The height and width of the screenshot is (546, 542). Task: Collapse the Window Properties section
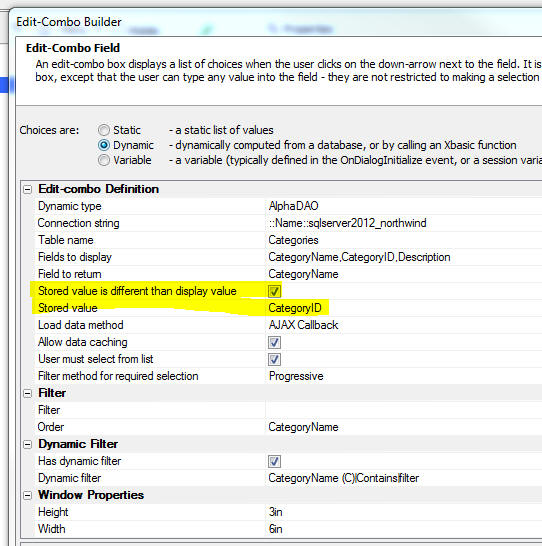tap(28, 496)
